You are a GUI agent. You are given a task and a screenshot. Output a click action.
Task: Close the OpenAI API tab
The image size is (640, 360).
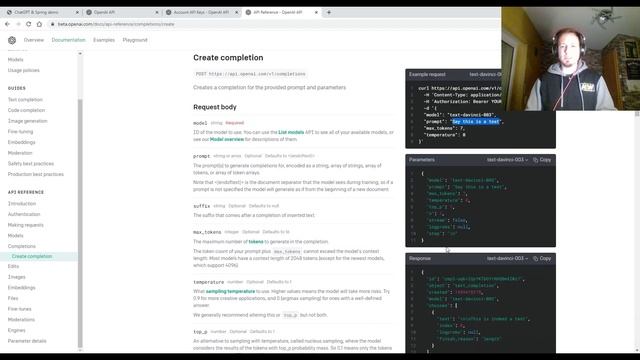click(x=157, y=12)
